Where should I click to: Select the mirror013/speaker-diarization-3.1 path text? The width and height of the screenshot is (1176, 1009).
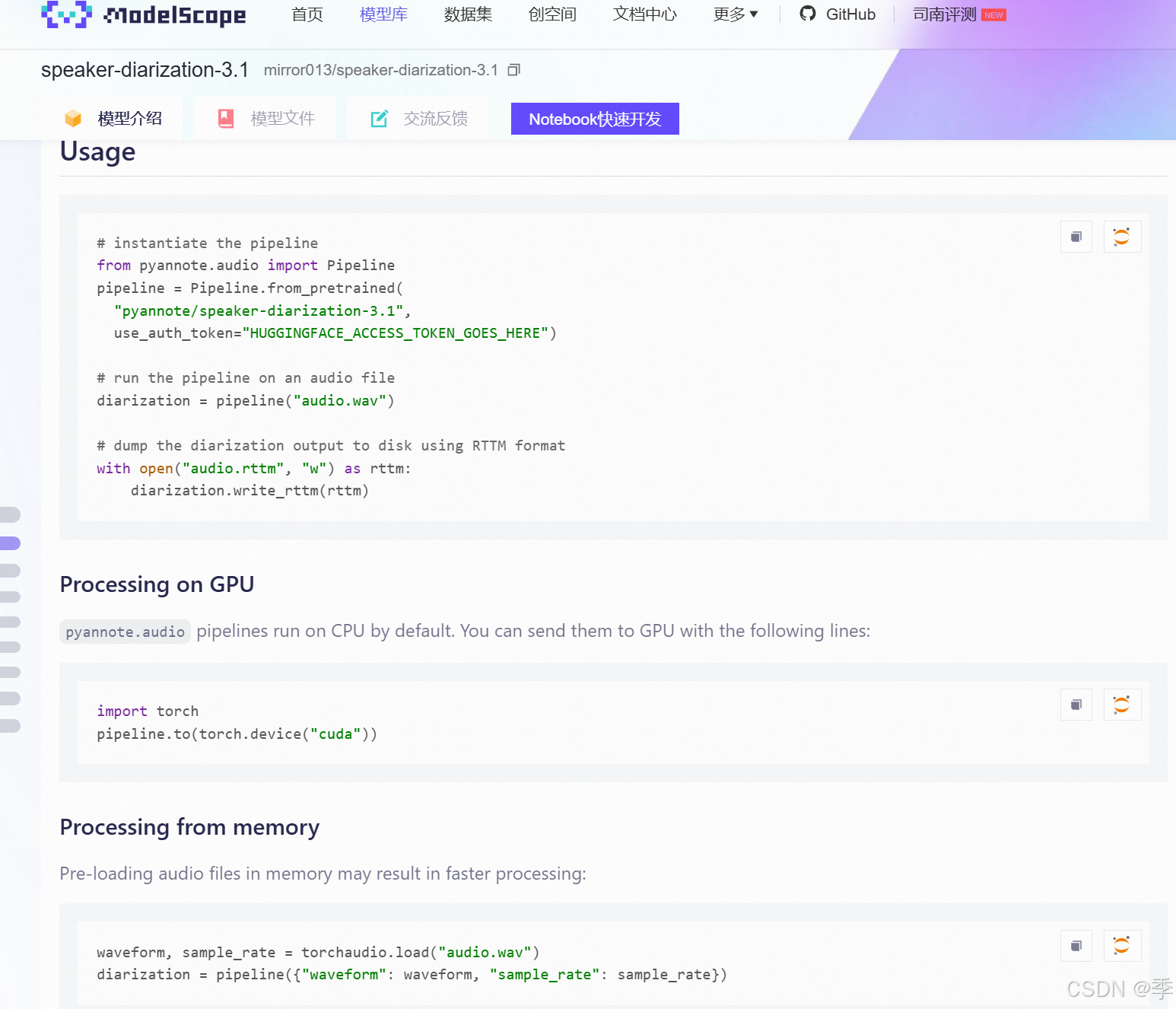click(x=380, y=70)
